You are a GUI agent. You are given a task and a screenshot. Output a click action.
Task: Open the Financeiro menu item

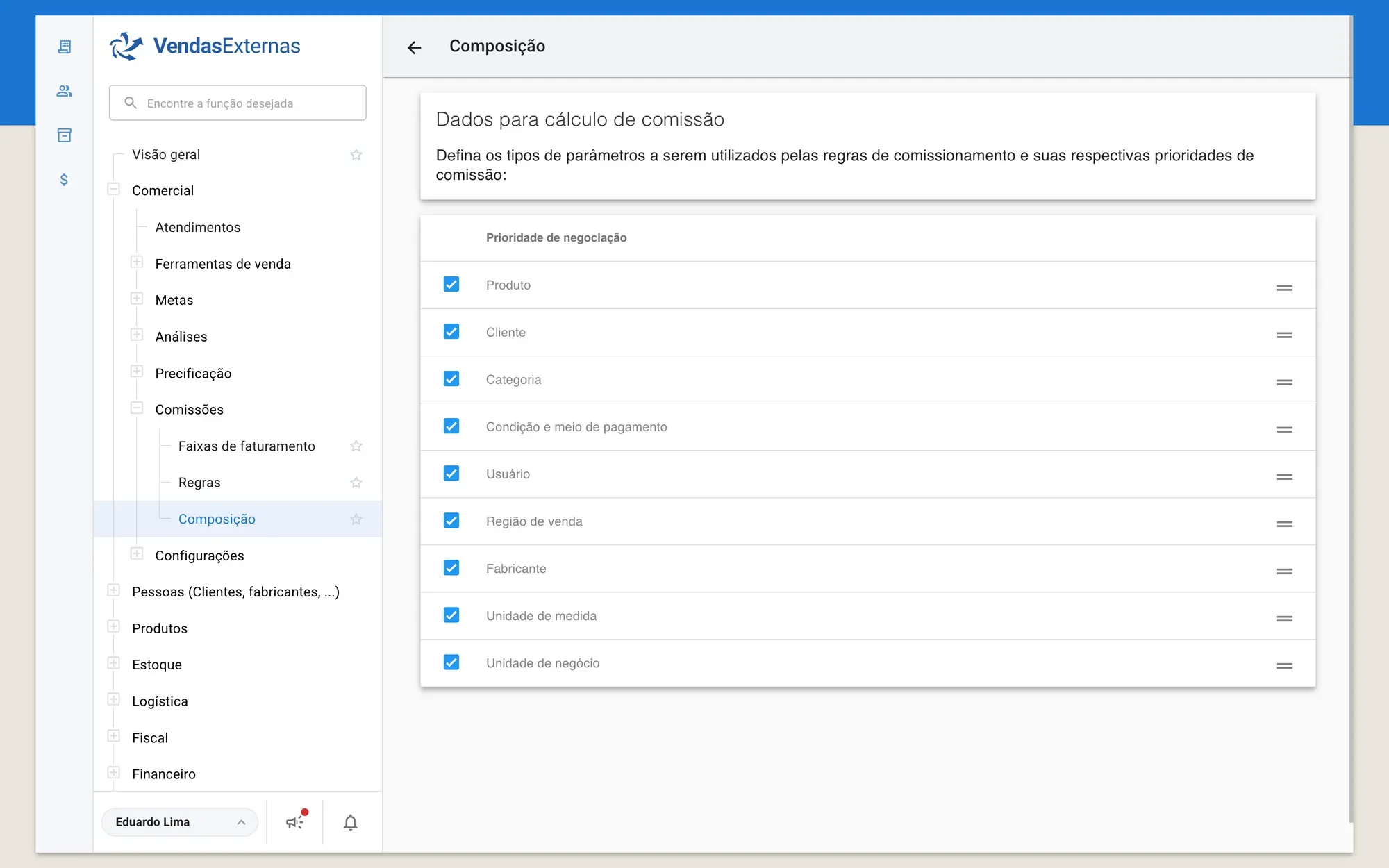pyautogui.click(x=164, y=774)
